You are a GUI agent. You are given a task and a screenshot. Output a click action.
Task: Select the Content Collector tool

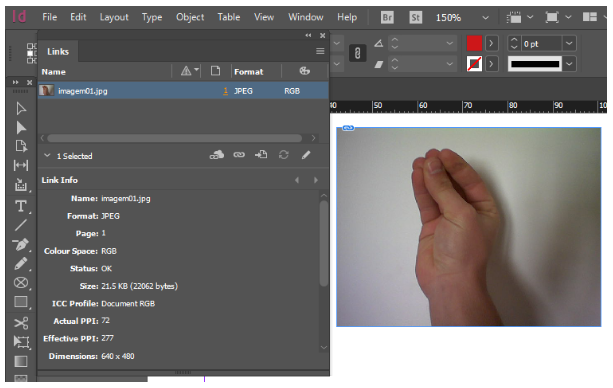point(21,184)
